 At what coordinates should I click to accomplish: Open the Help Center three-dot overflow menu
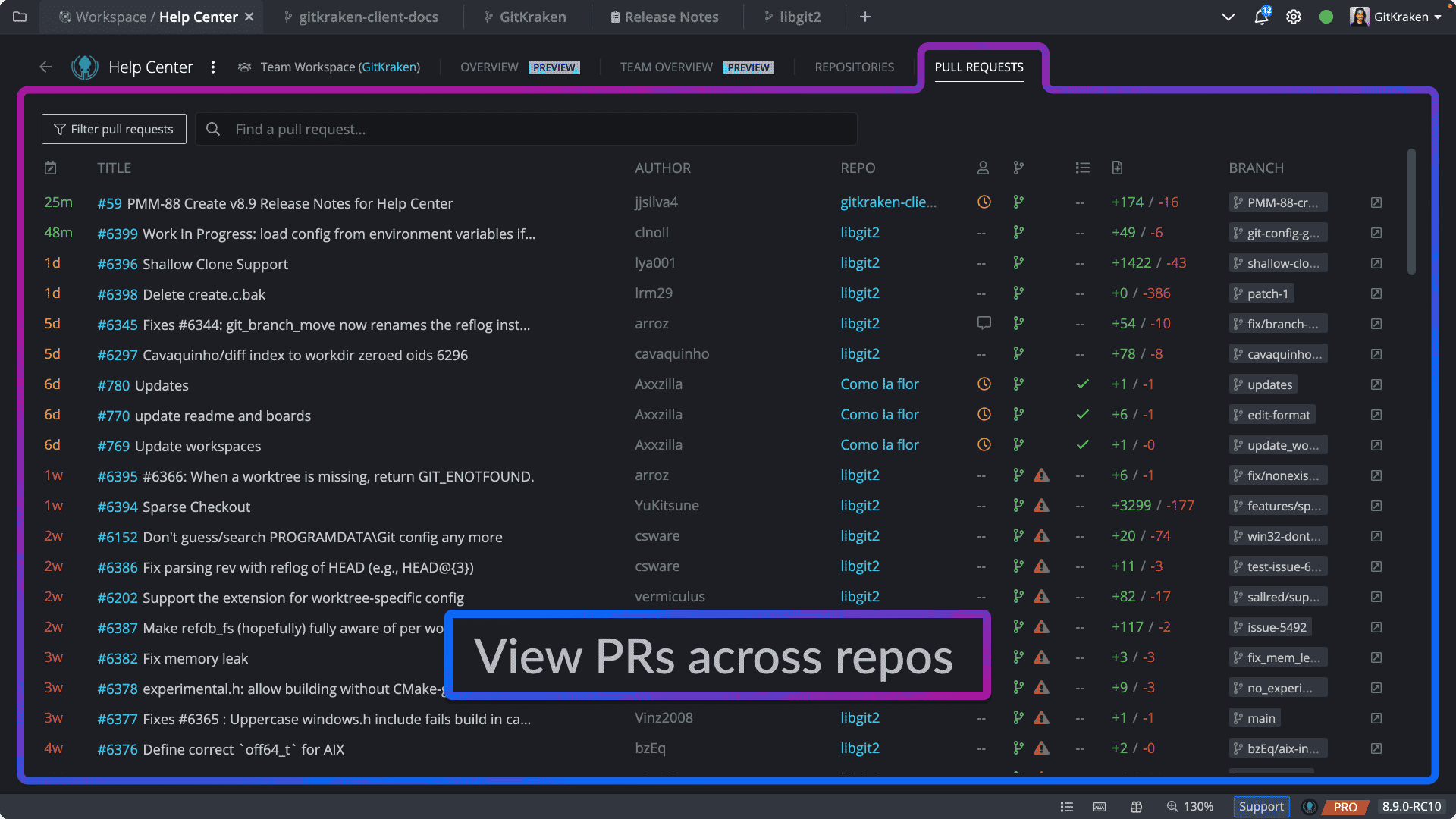213,67
